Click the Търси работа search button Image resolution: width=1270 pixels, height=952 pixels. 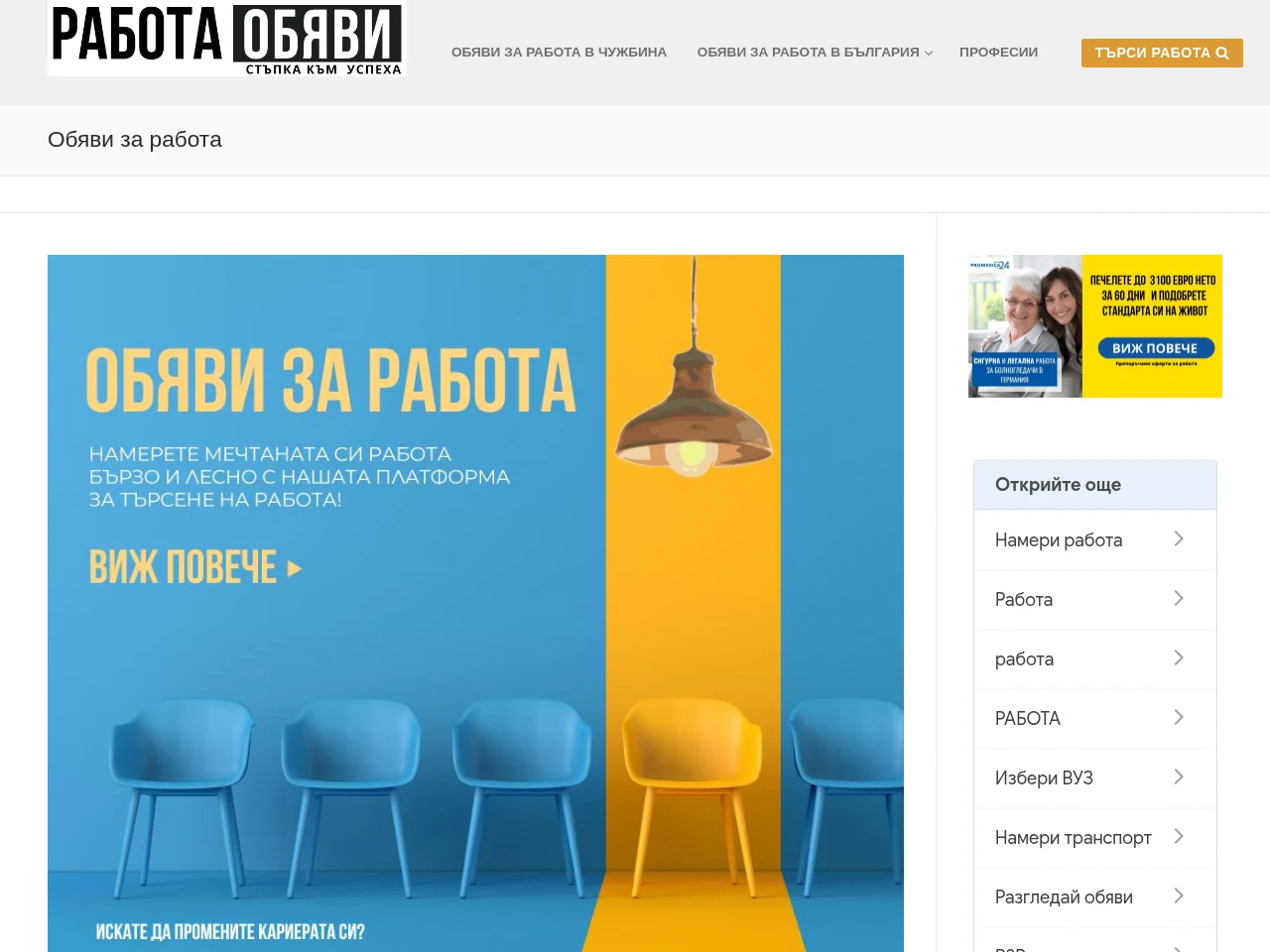1162,53
